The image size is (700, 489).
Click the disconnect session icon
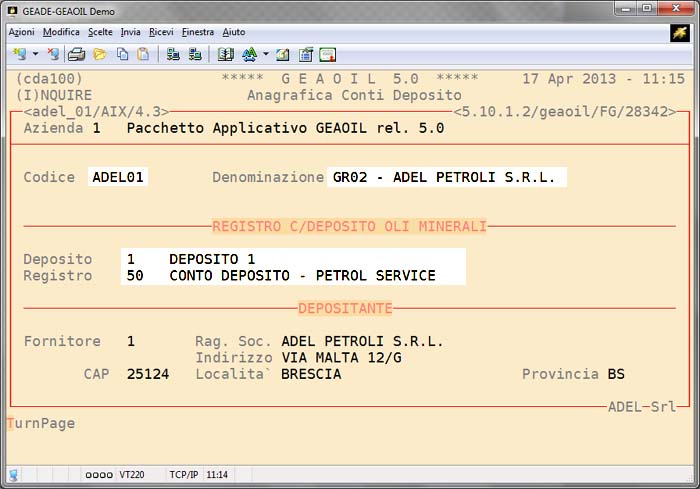53,54
